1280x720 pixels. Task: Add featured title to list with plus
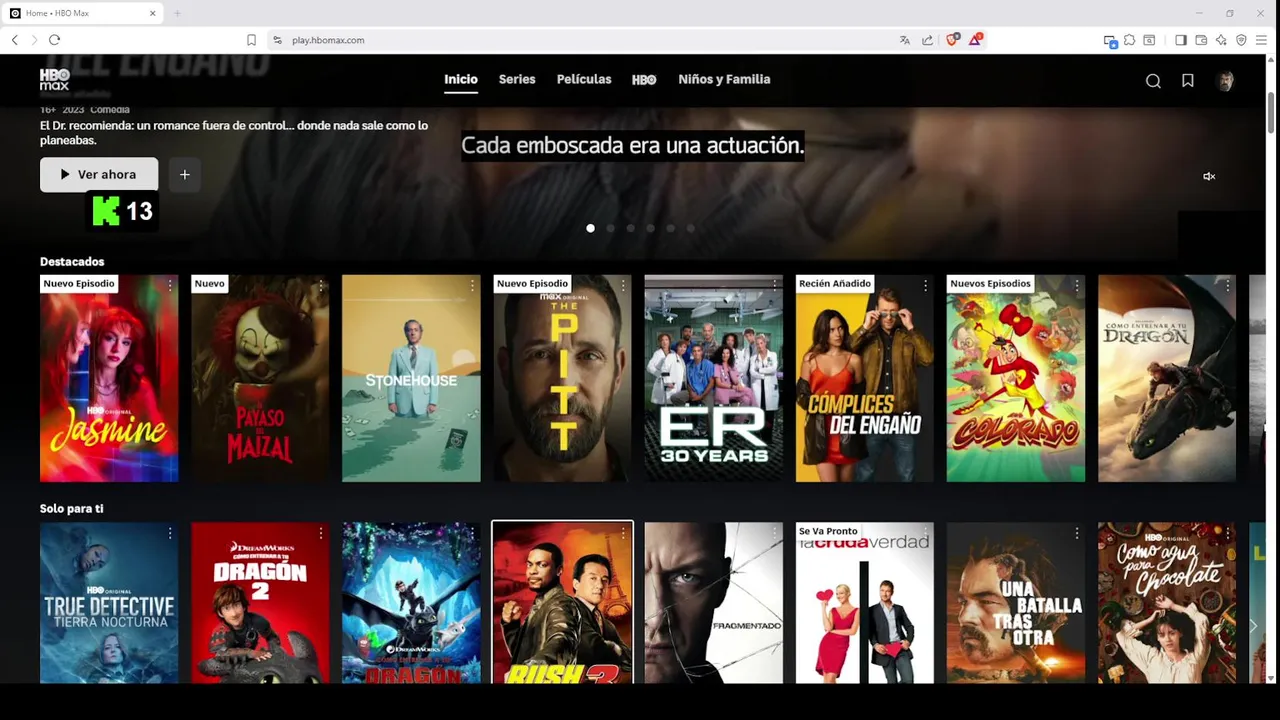pyautogui.click(x=184, y=174)
